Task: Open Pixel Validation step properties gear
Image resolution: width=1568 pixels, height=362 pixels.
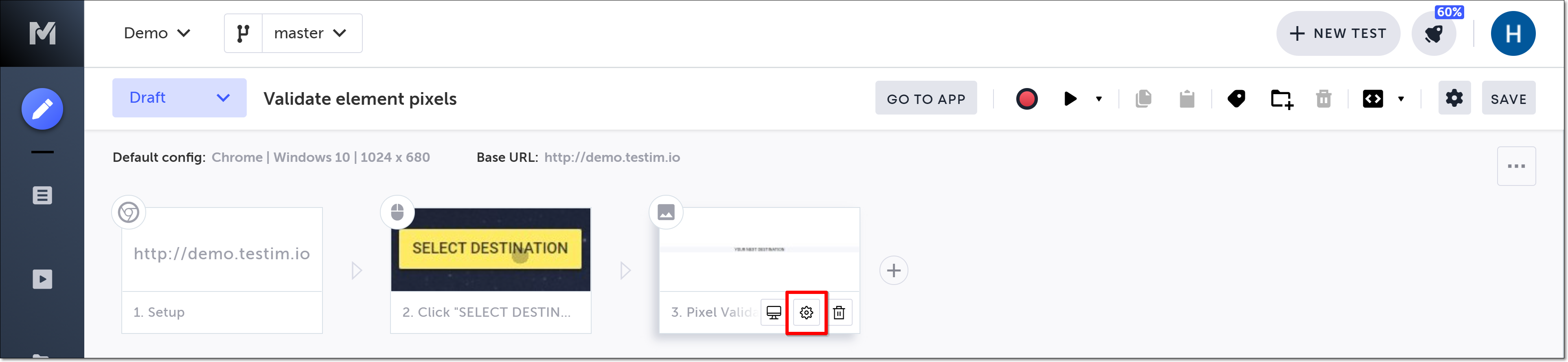Action: [x=807, y=313]
